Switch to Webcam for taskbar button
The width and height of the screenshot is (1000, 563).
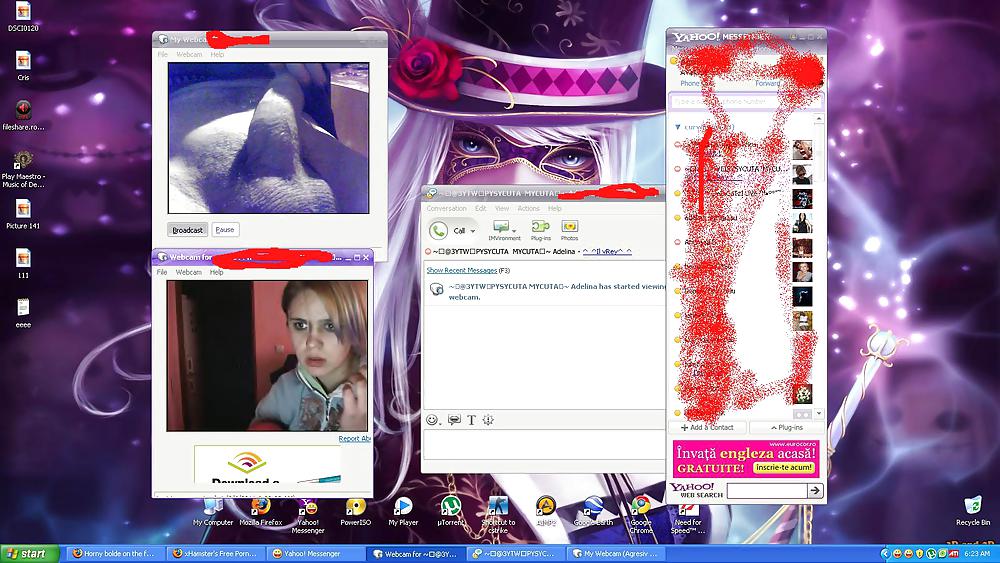(x=416, y=553)
